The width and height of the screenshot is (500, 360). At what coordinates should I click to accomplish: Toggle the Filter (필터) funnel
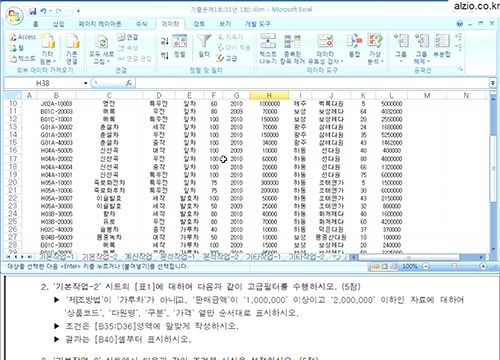pos(204,46)
